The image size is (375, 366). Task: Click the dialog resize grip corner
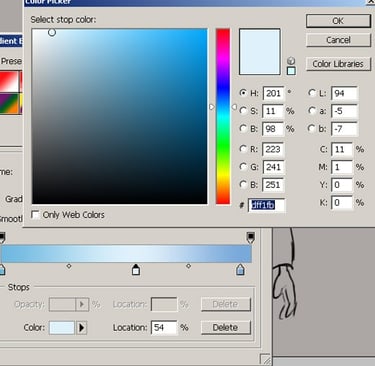point(265,359)
